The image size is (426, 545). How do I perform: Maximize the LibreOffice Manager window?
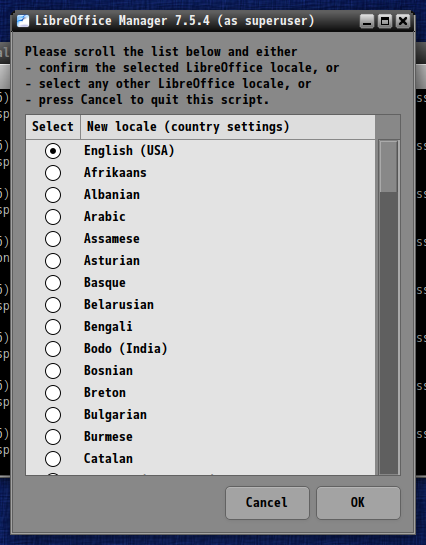[385, 21]
